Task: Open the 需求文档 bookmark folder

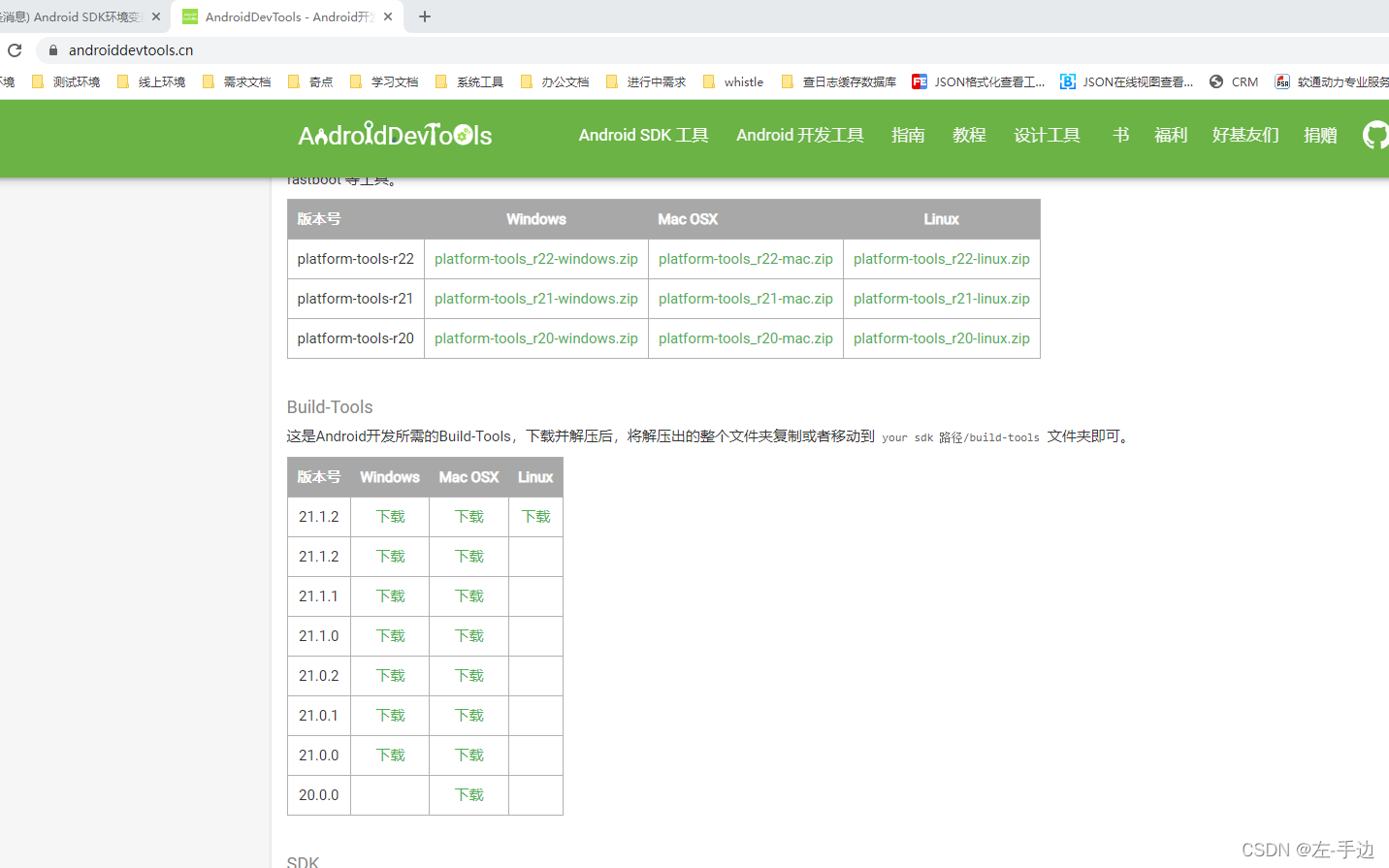Action: (x=237, y=82)
